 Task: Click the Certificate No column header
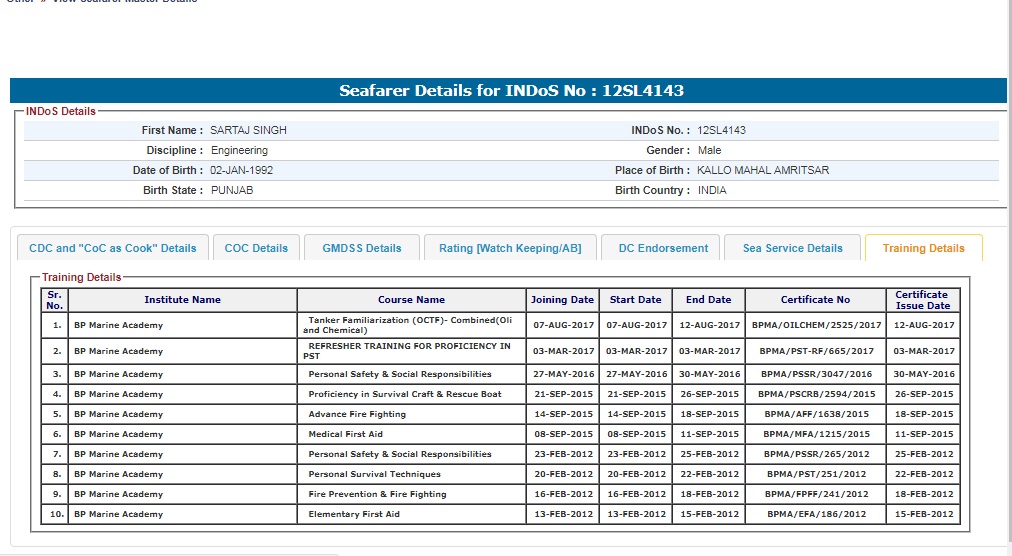pos(815,300)
